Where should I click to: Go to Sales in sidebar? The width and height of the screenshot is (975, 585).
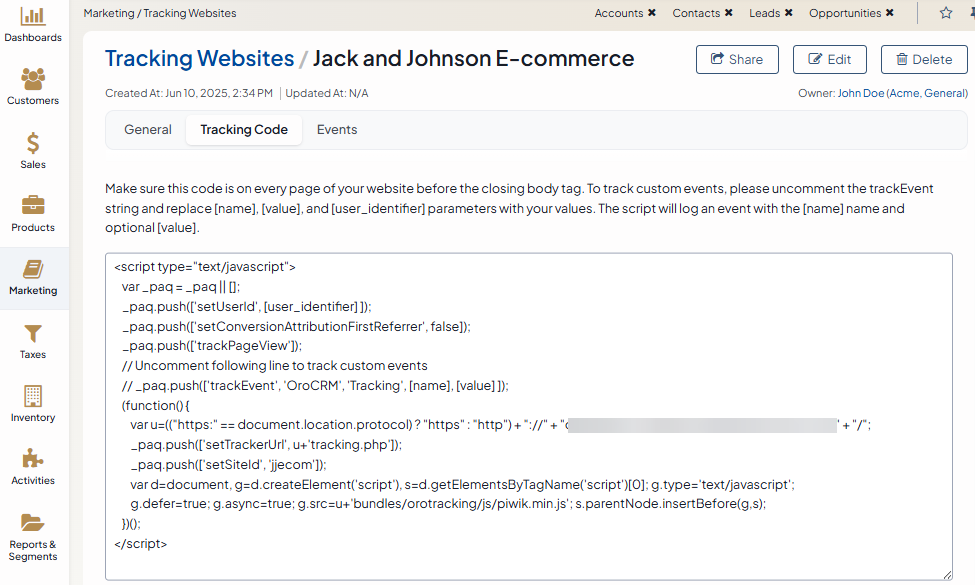(x=33, y=150)
